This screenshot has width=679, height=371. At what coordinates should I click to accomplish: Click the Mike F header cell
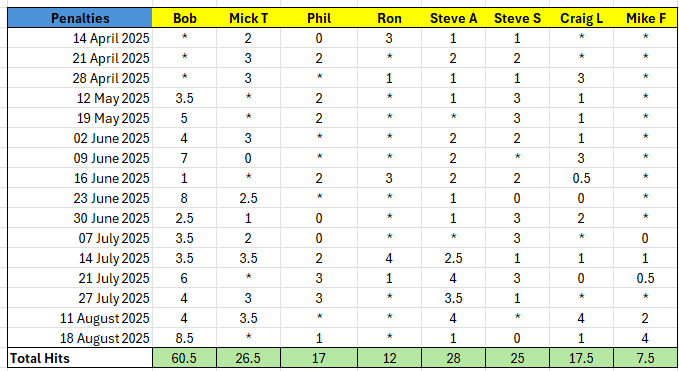(x=646, y=18)
